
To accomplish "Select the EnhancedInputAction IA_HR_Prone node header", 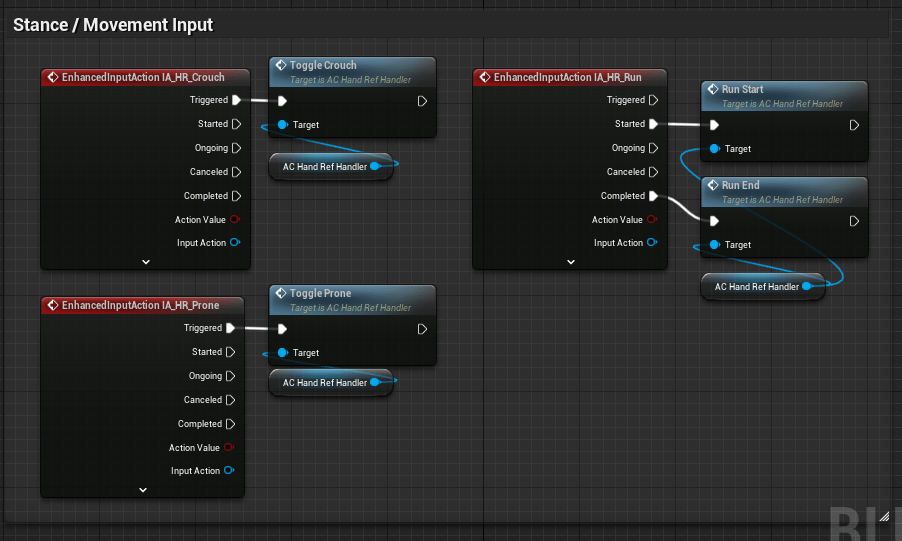I will click(140, 305).
